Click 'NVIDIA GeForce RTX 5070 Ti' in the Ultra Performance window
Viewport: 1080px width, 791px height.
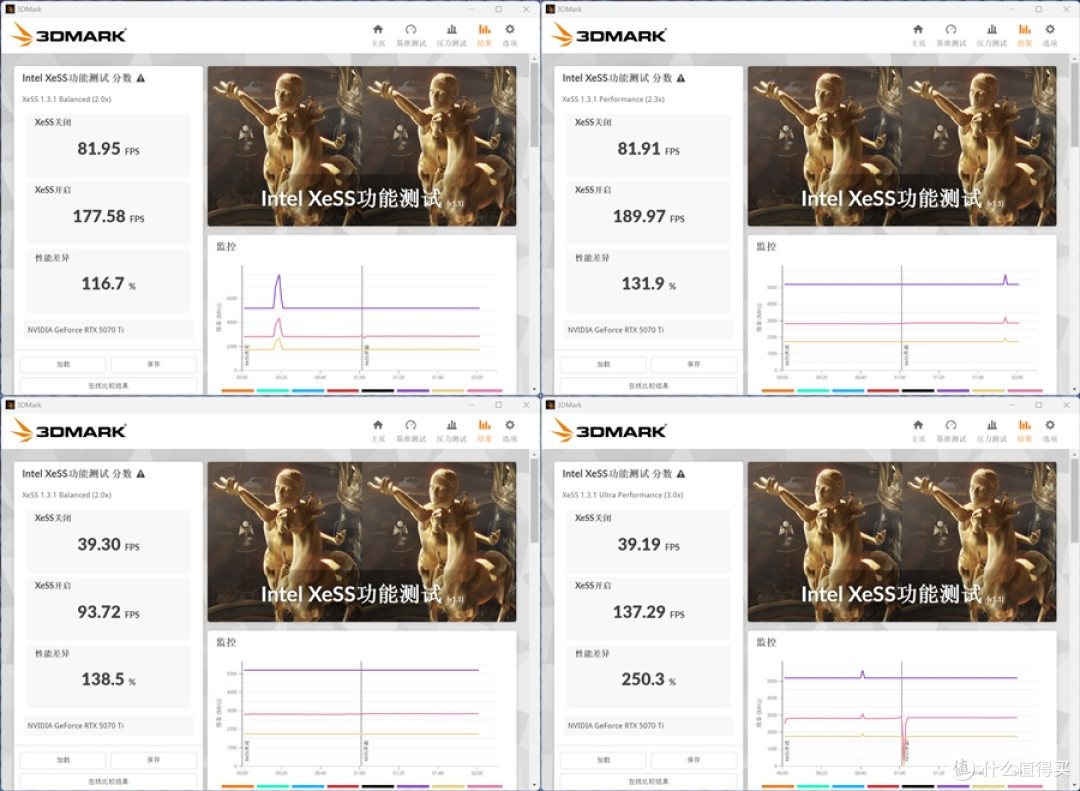[616, 726]
